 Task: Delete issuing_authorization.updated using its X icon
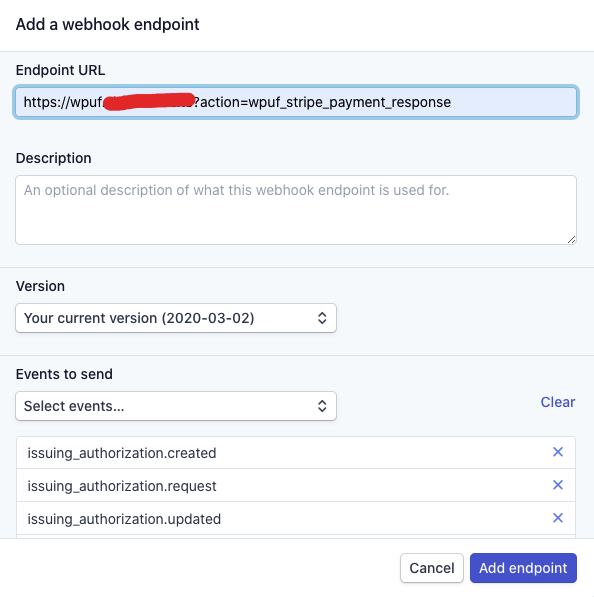click(557, 518)
